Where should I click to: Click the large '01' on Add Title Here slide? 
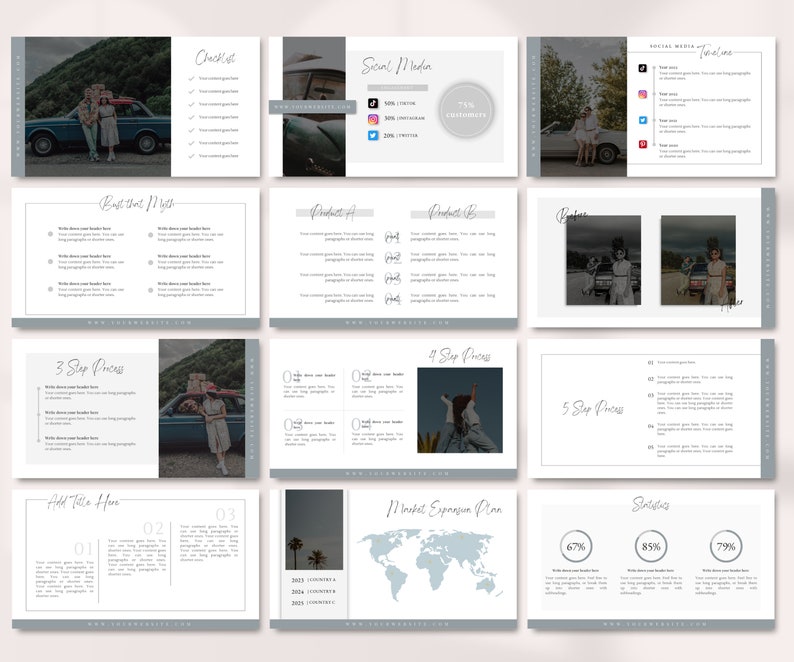click(x=83, y=549)
